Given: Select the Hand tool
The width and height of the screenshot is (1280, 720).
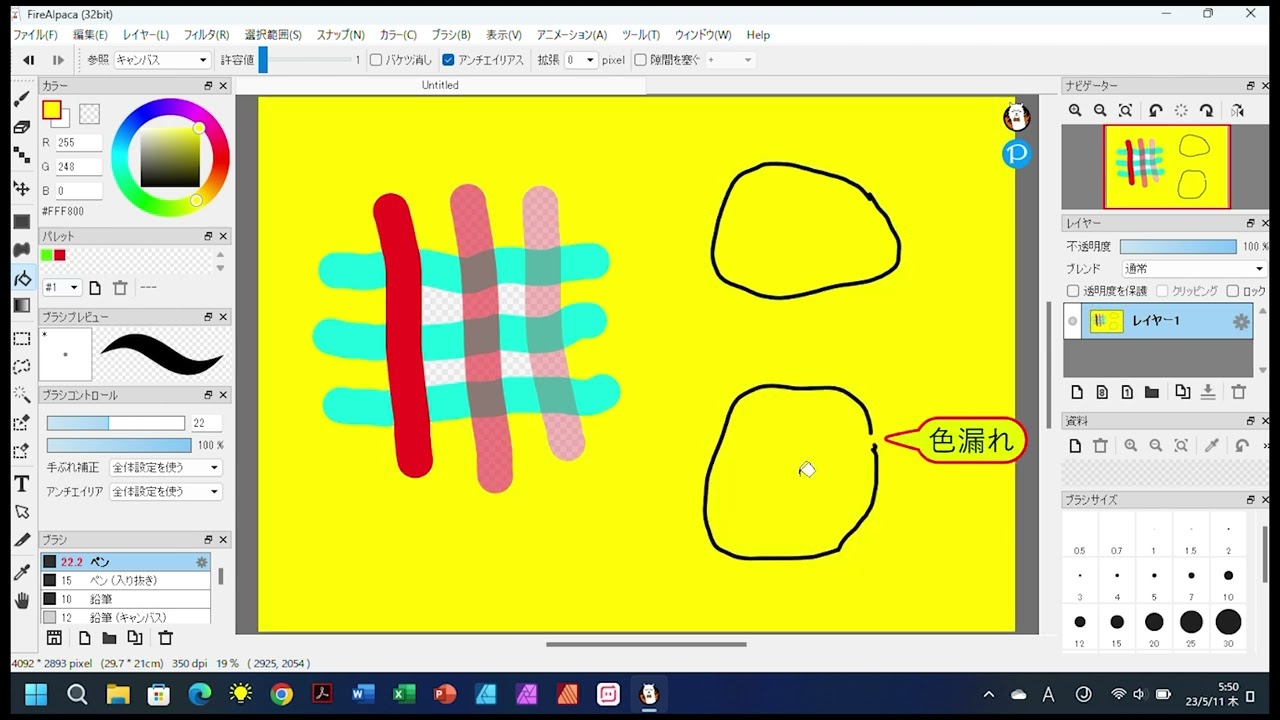Looking at the screenshot, I should (21, 601).
